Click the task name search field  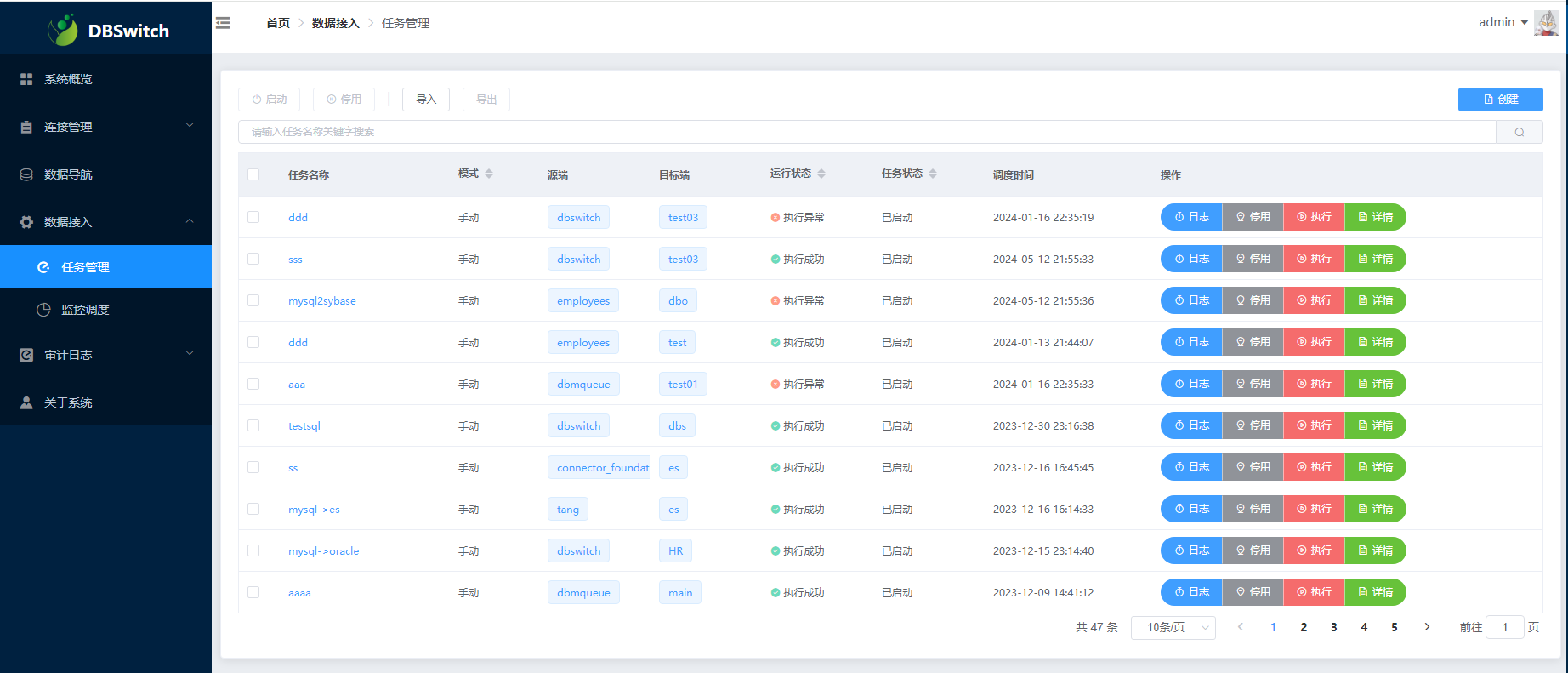click(866, 132)
